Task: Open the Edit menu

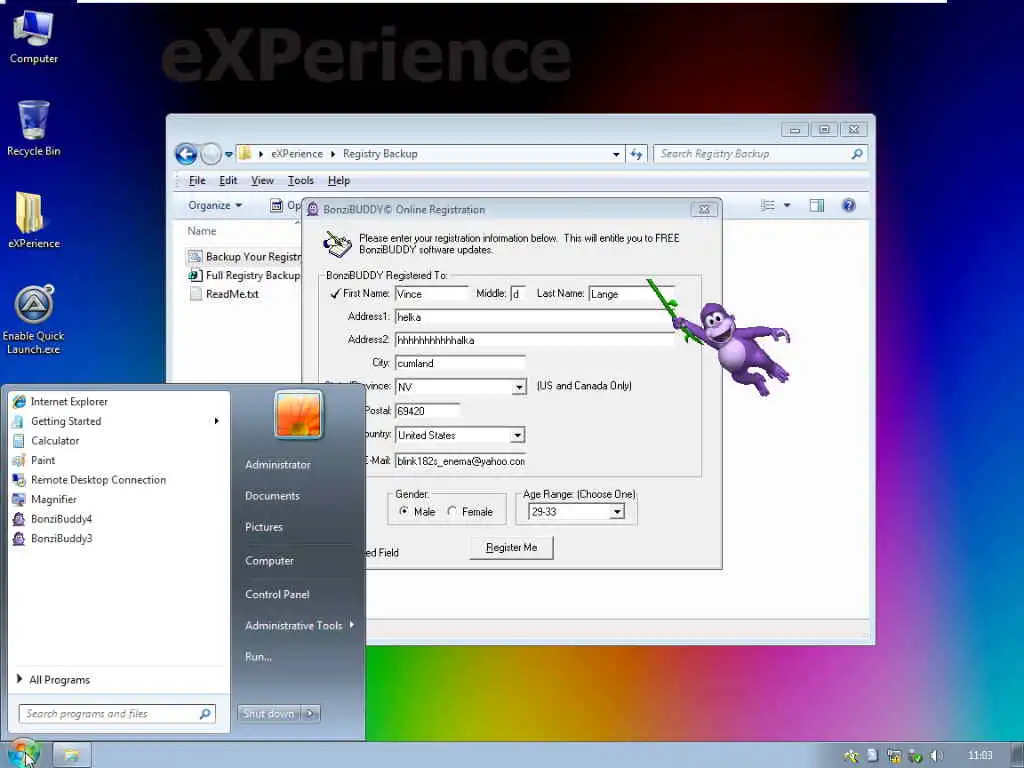Action: tap(228, 180)
